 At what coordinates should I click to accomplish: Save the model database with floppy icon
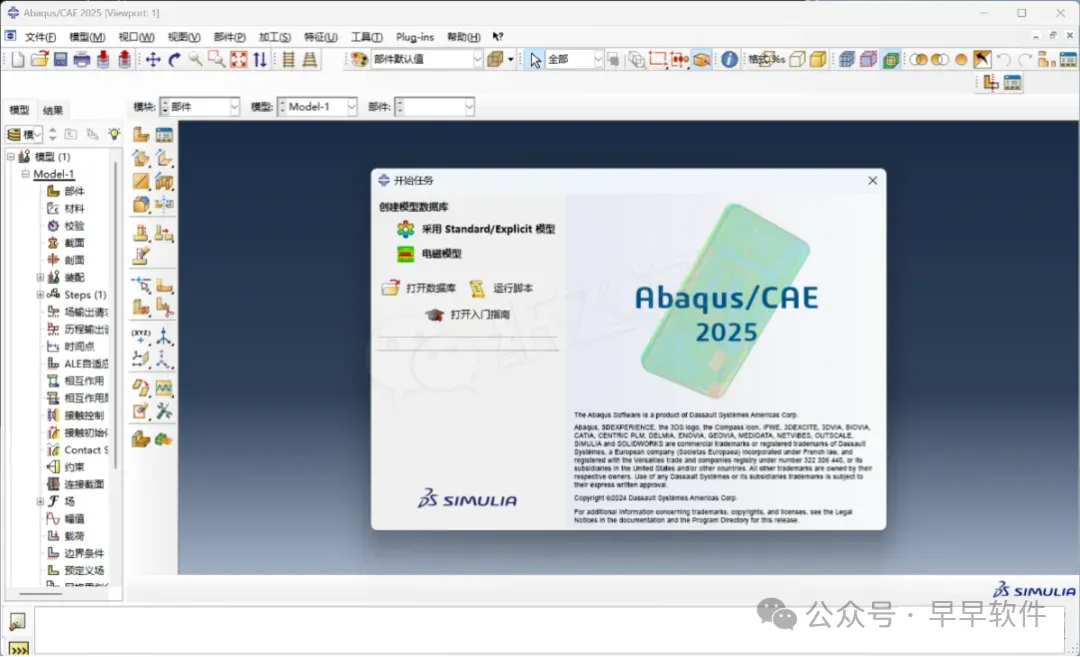click(61, 60)
